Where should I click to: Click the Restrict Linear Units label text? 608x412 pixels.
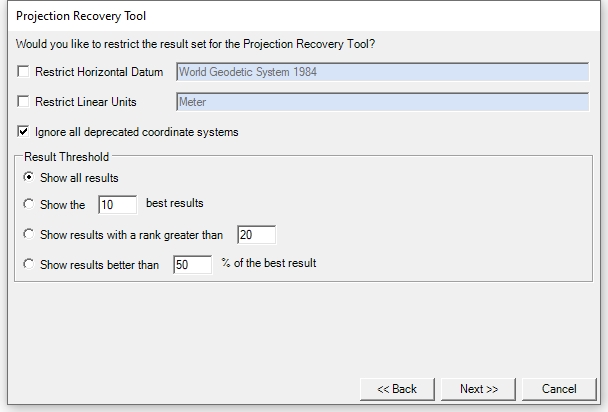pos(86,102)
